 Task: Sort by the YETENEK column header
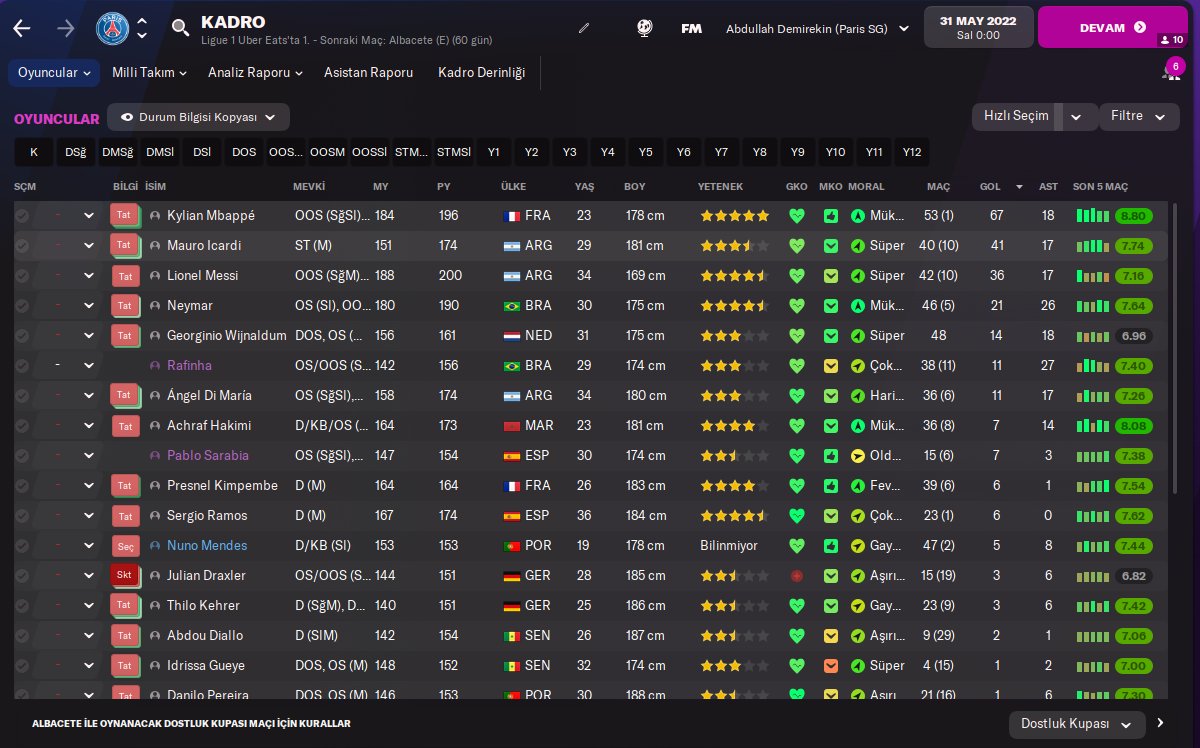pos(720,187)
